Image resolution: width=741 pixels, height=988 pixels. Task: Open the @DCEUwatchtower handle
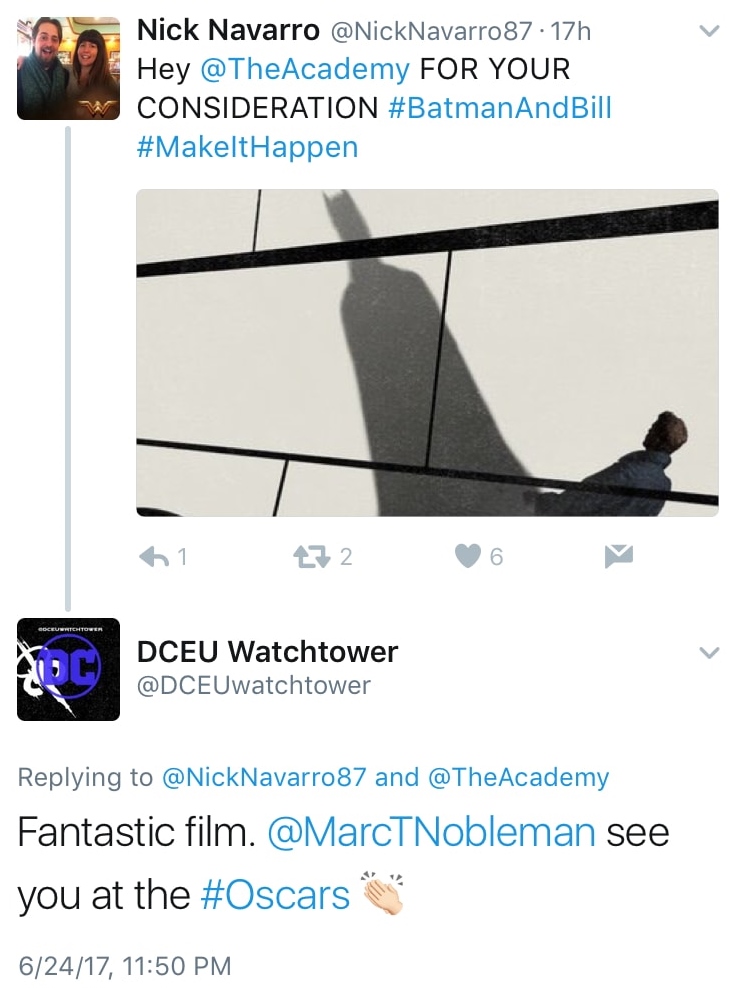[x=254, y=686]
